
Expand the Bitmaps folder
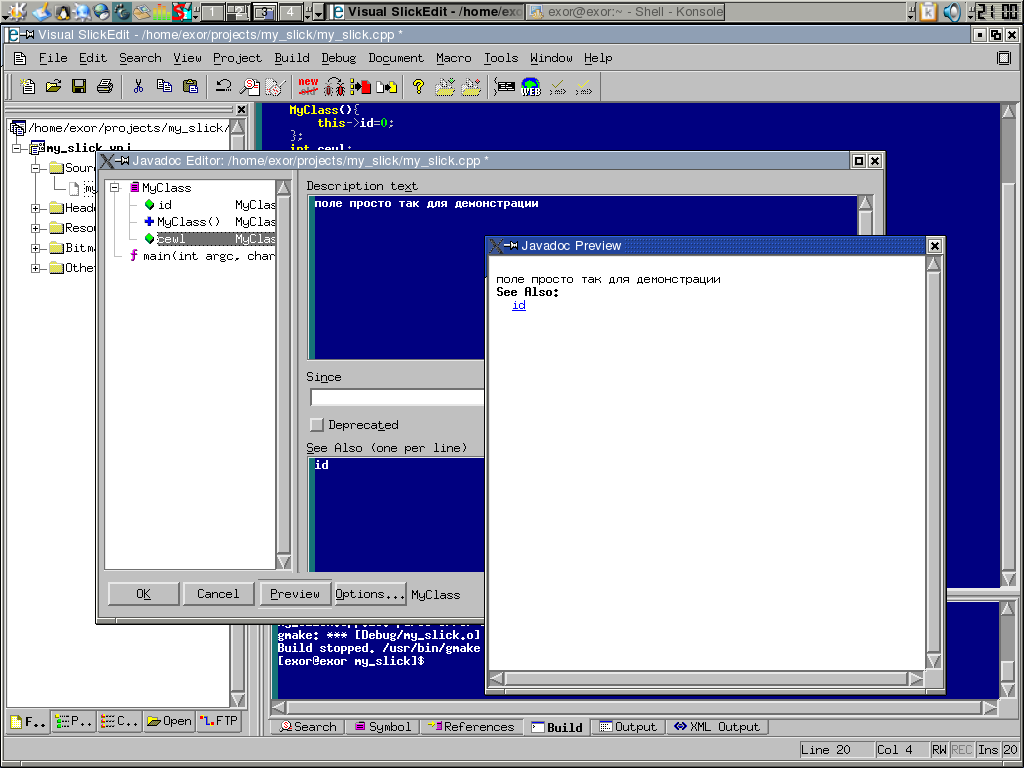pyautogui.click(x=36, y=248)
